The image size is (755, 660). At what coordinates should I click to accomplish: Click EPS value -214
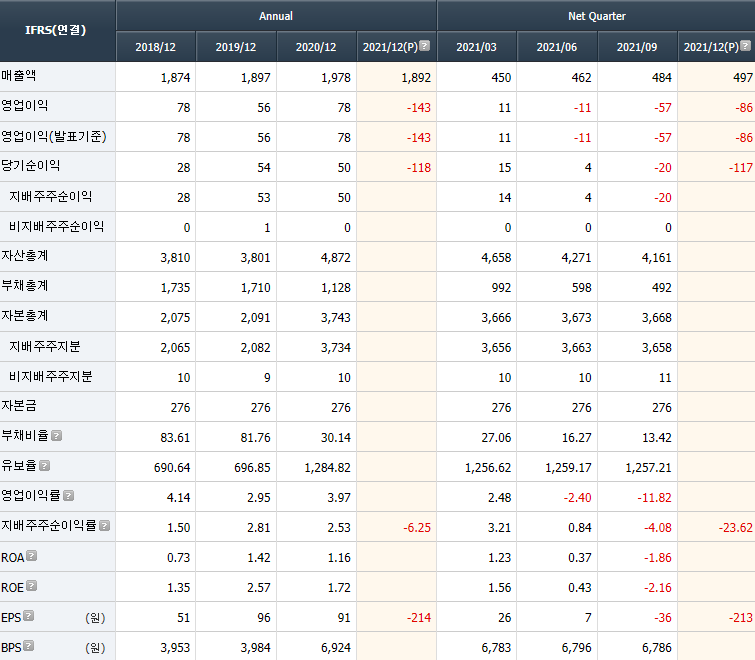418,617
